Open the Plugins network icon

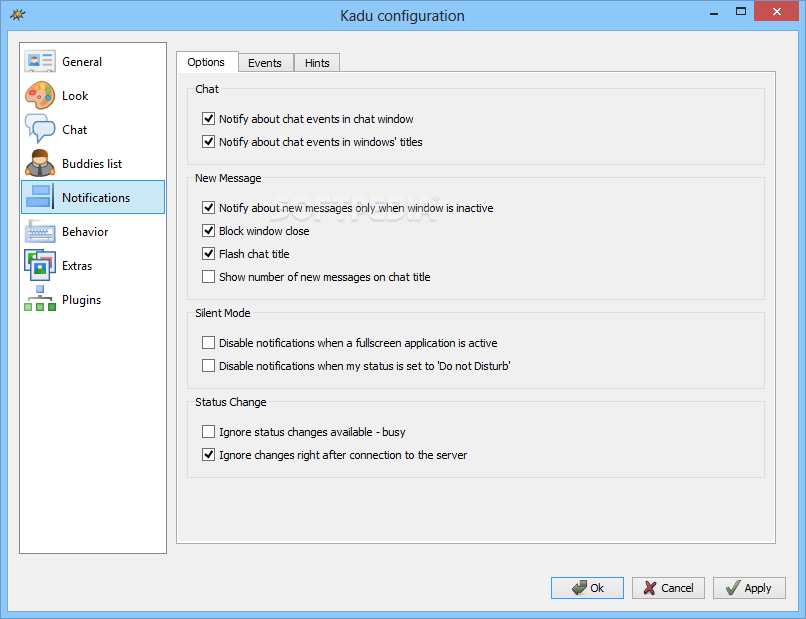pos(40,299)
